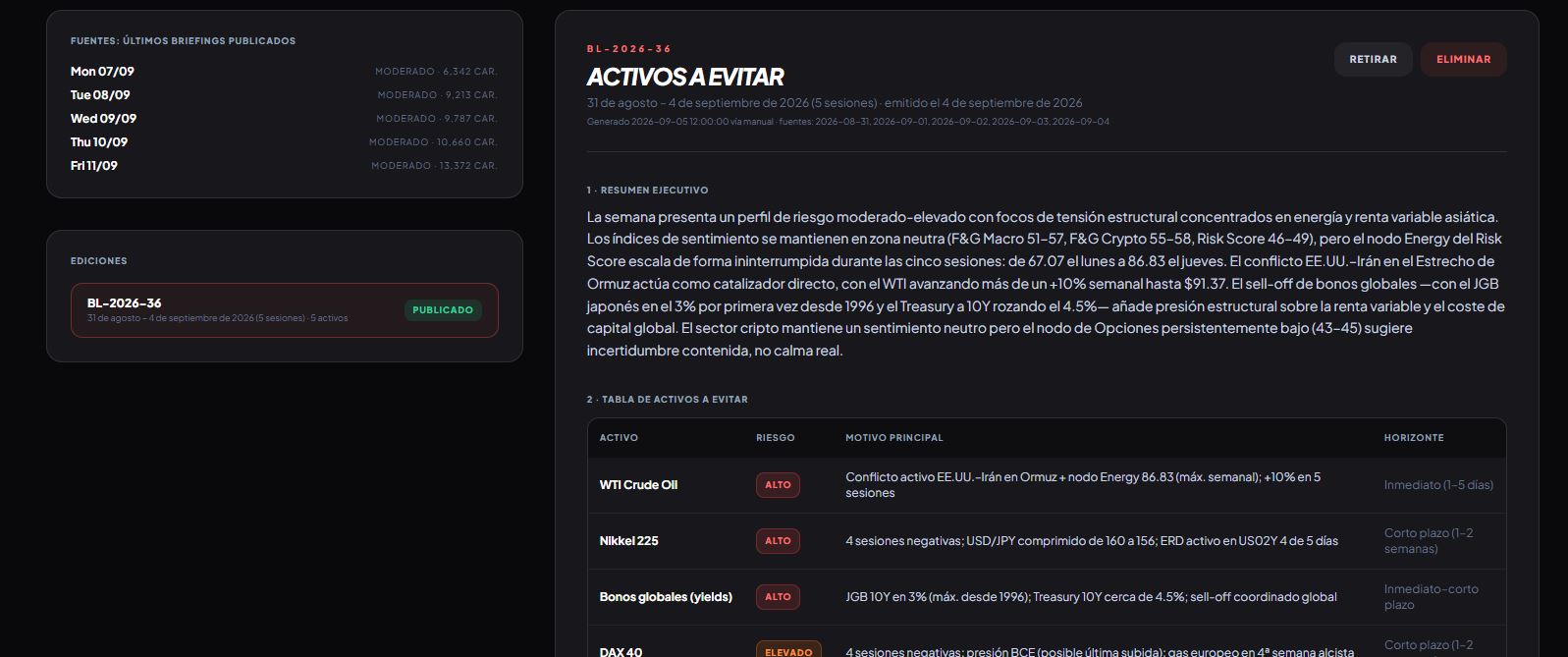Click the DAX 40 row

tap(1047, 642)
